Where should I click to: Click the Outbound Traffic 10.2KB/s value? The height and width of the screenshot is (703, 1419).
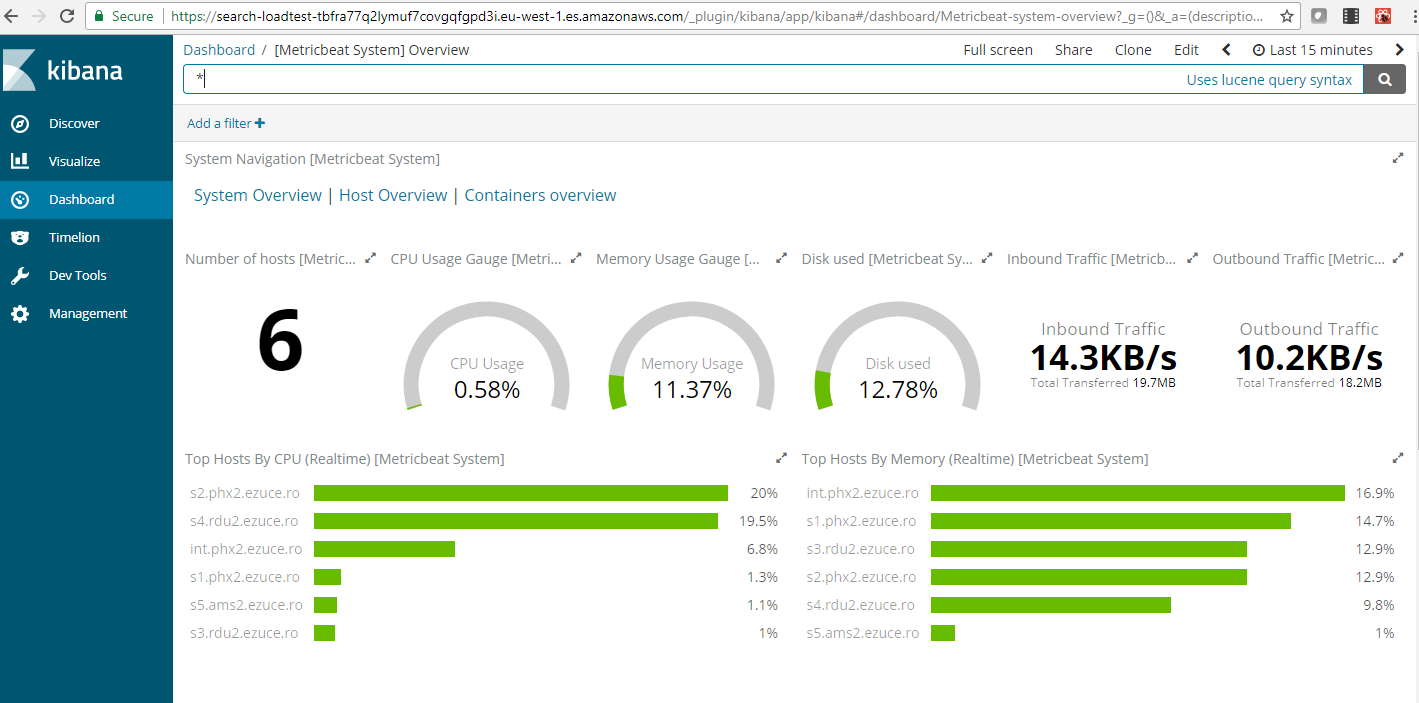pyautogui.click(x=1309, y=357)
